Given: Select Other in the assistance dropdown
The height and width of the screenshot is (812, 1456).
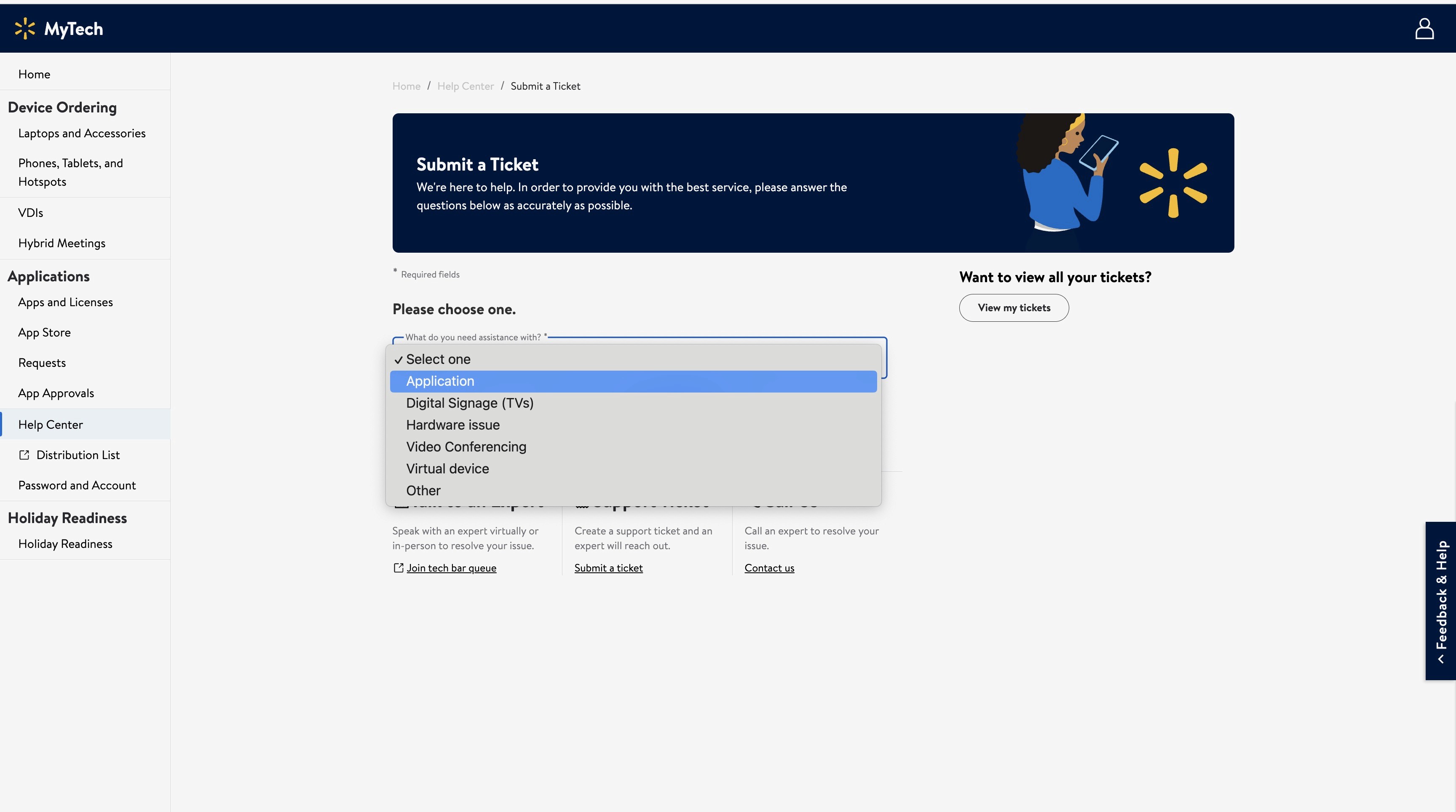Looking at the screenshot, I should click(423, 491).
